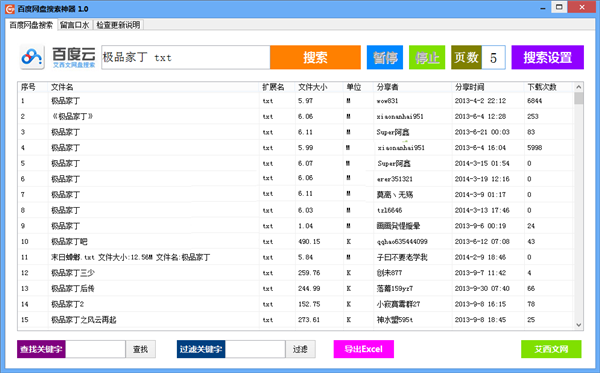Click share time 2013-4-2 22:12
Image resolution: width=600 pixels, height=373 pixels.
pos(480,101)
